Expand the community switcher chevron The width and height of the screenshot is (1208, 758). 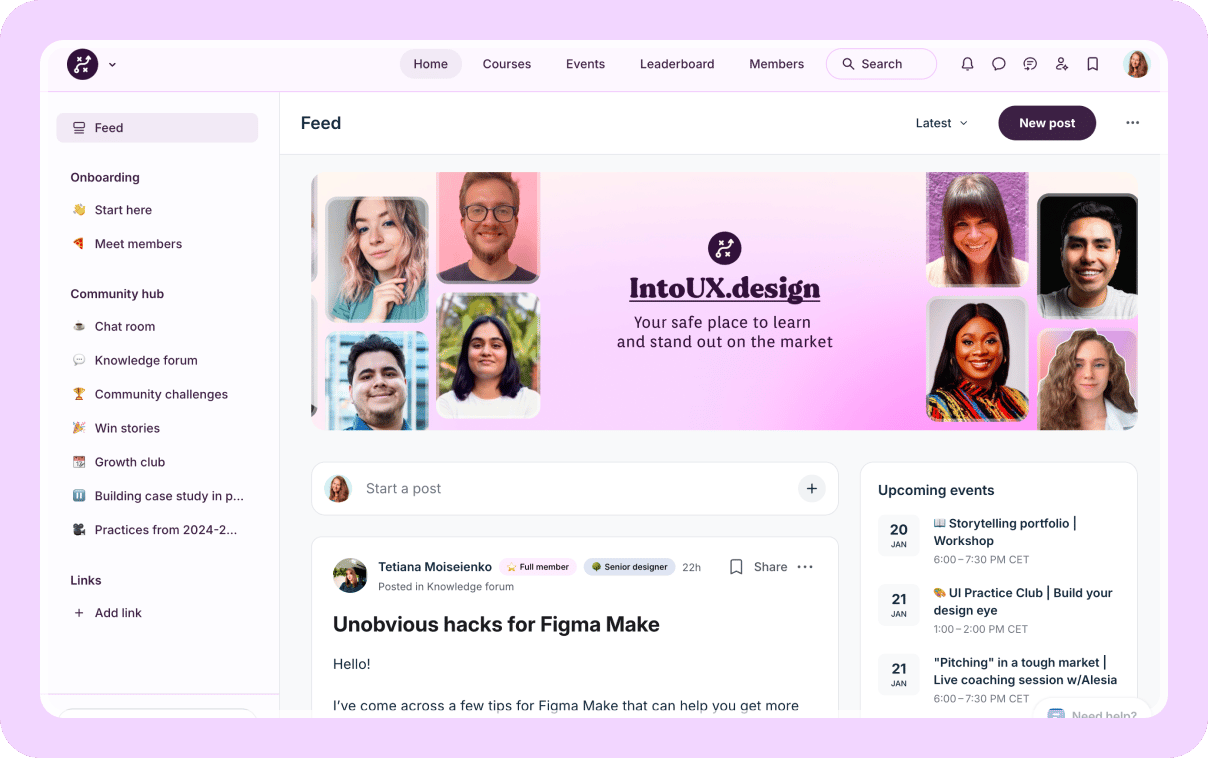tap(112, 65)
